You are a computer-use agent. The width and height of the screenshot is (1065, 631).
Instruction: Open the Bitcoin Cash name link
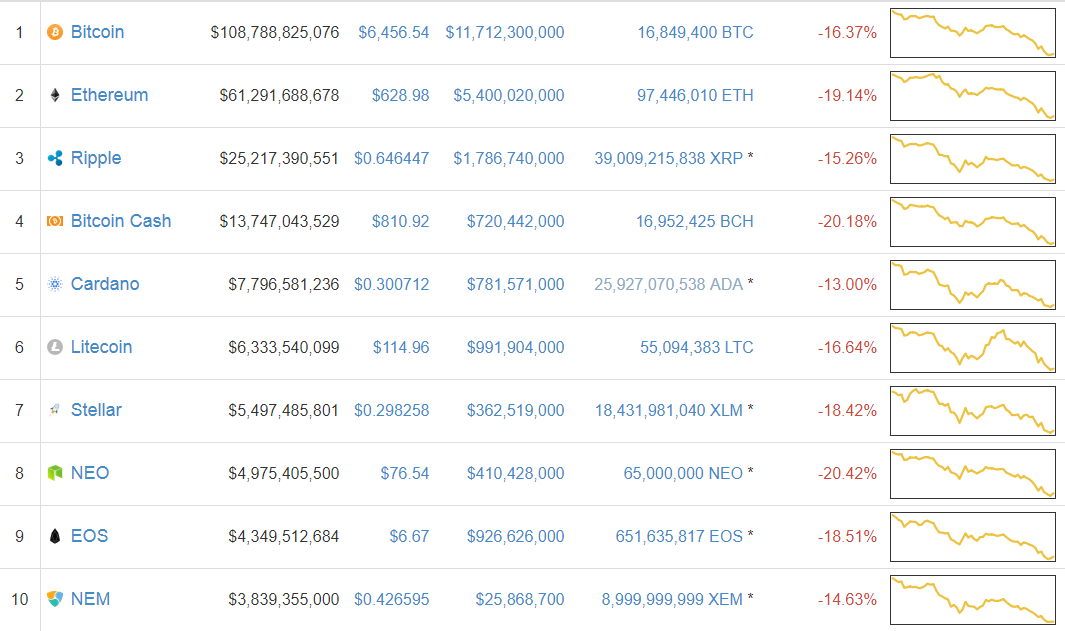click(x=121, y=221)
